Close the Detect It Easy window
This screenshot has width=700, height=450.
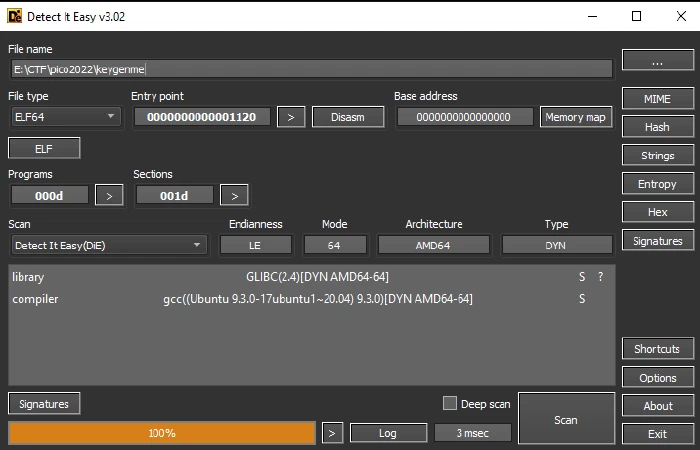(x=681, y=17)
